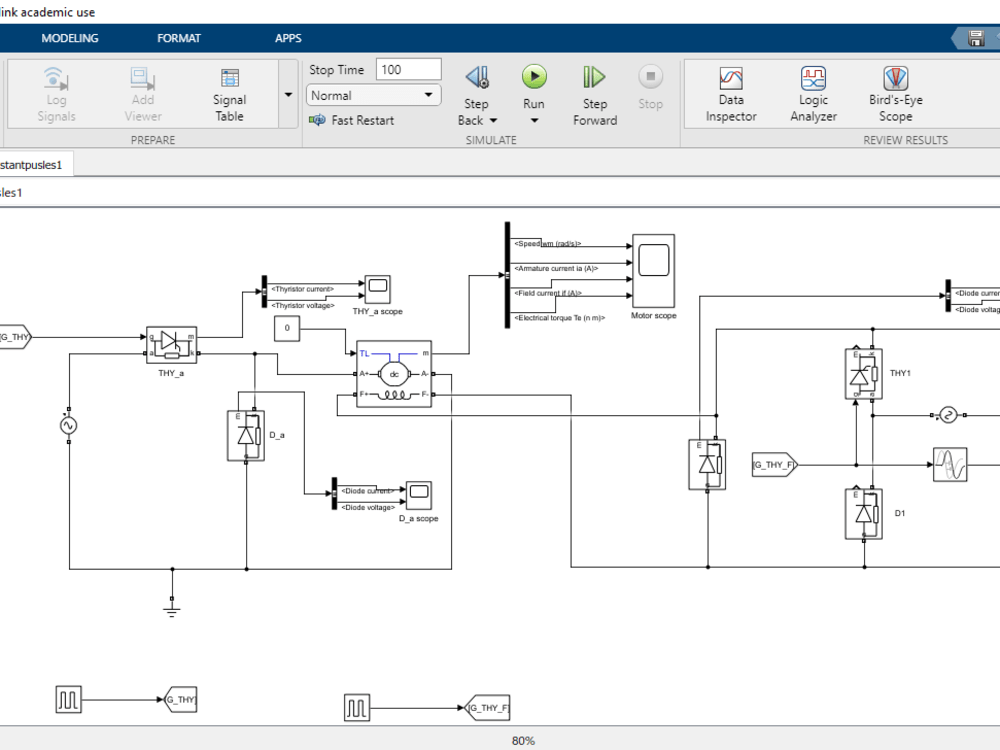Expand the Run button options arrow
The width and height of the screenshot is (1000, 750).
coord(533,118)
